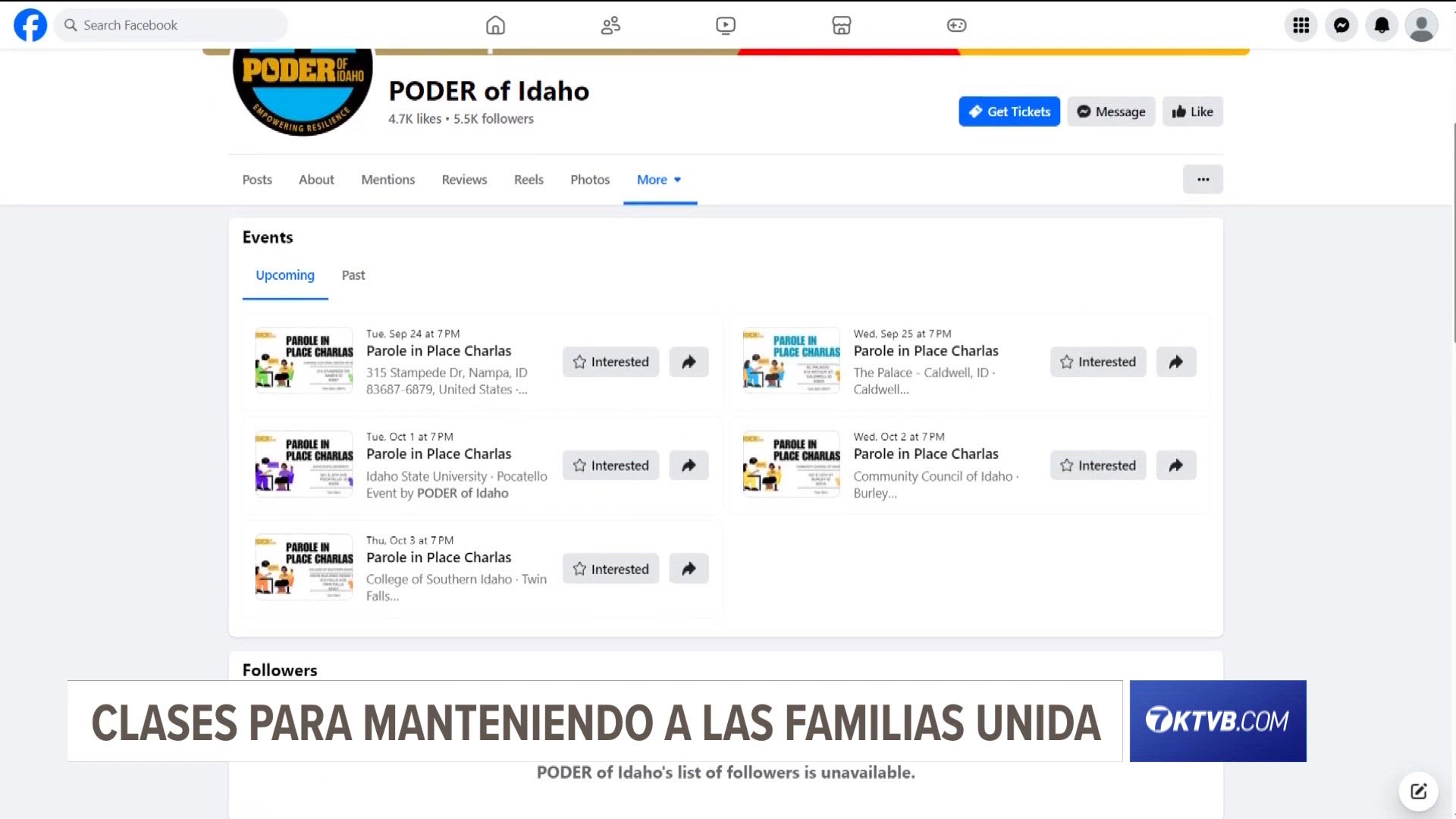Open the Tue, Sep 24 event title

click(x=439, y=351)
